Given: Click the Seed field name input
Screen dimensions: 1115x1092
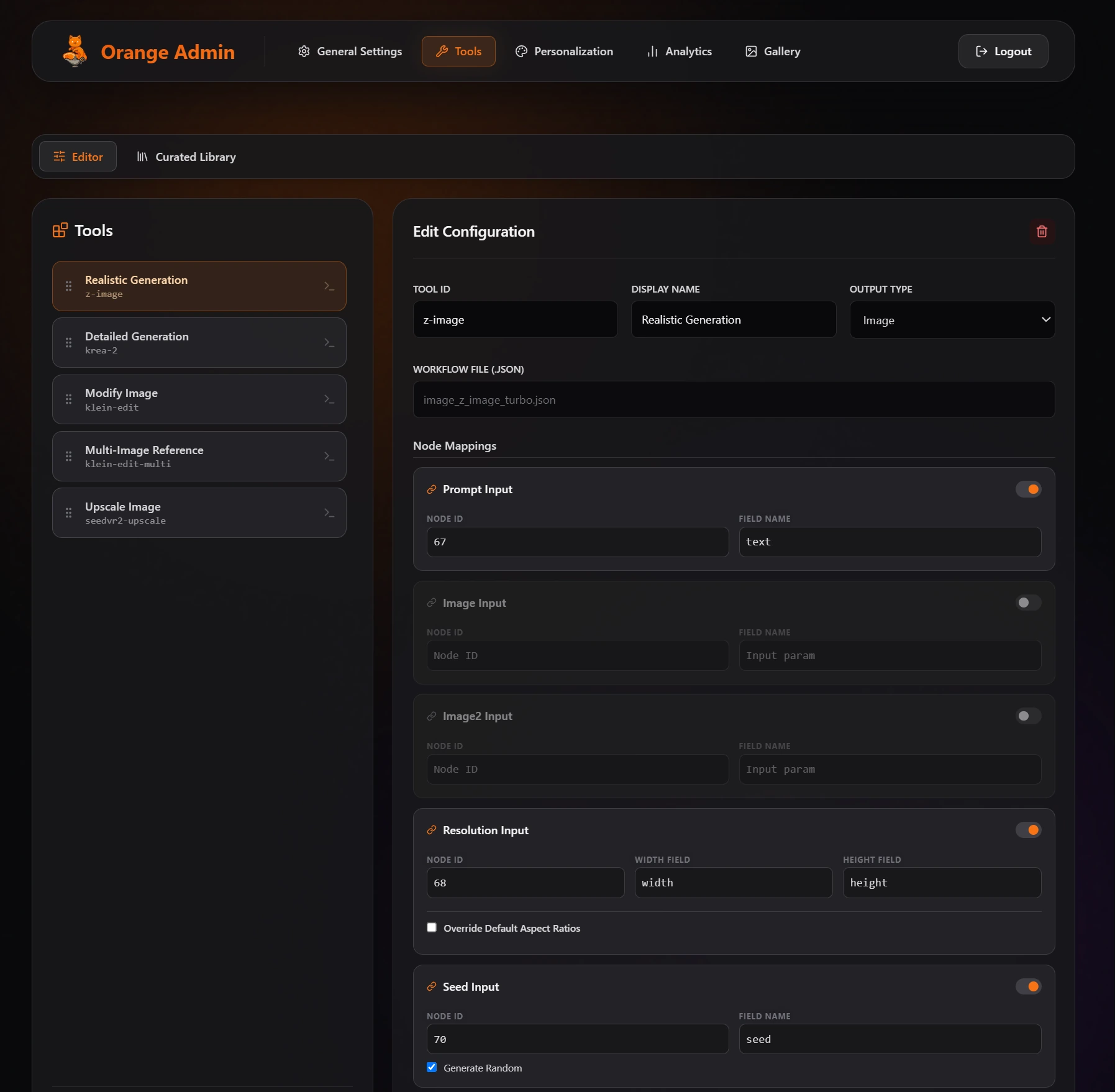Looking at the screenshot, I should (x=890, y=1039).
